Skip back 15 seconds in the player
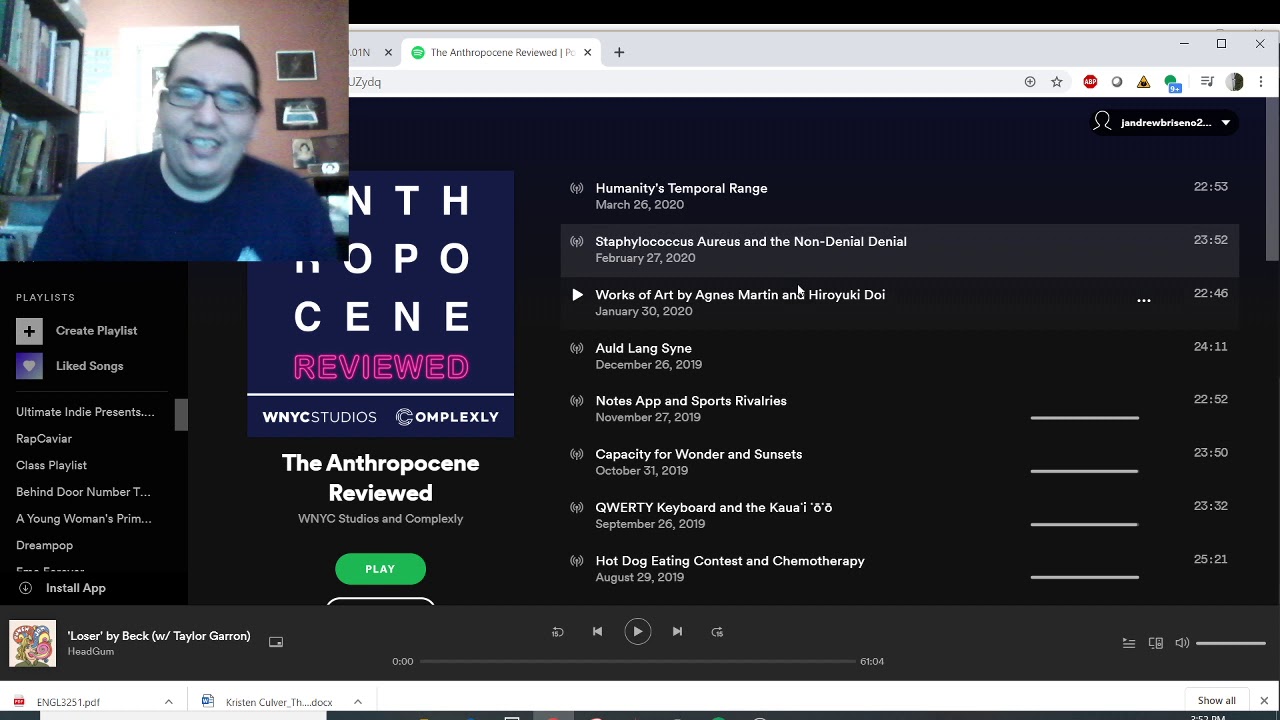The width and height of the screenshot is (1280, 720). (558, 632)
